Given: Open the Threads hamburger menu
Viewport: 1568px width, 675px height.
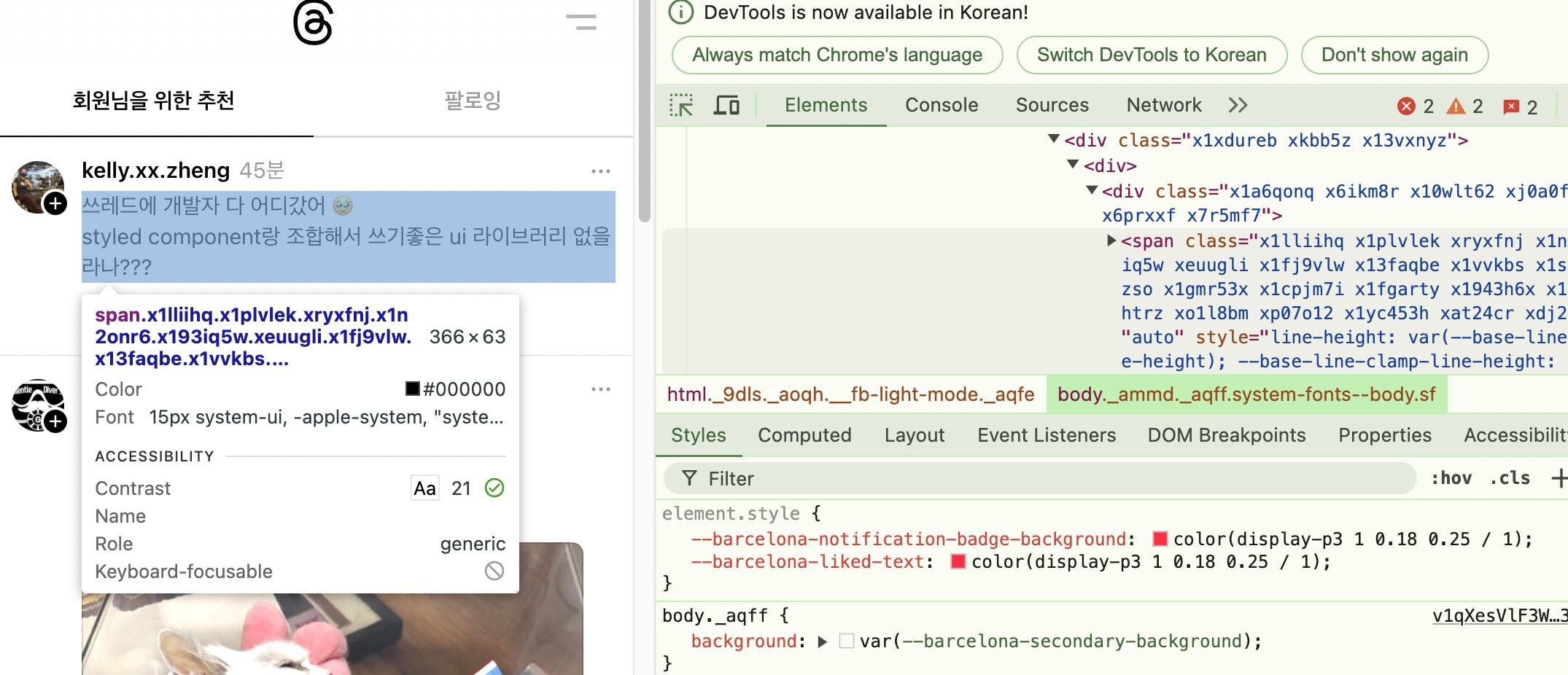Looking at the screenshot, I should (x=581, y=22).
